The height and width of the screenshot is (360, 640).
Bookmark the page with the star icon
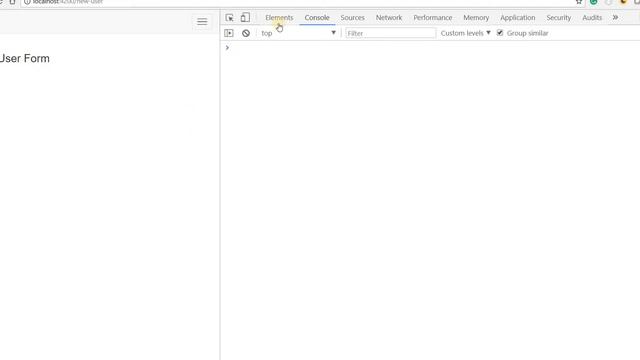[x=579, y=2]
